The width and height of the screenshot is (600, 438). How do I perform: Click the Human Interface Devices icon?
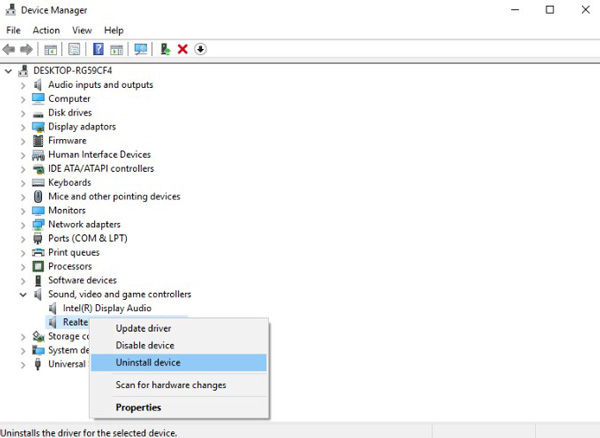point(38,155)
